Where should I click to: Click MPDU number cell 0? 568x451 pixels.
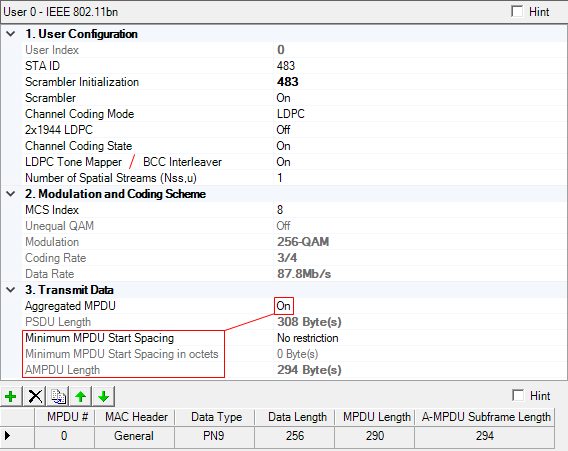pos(64,436)
